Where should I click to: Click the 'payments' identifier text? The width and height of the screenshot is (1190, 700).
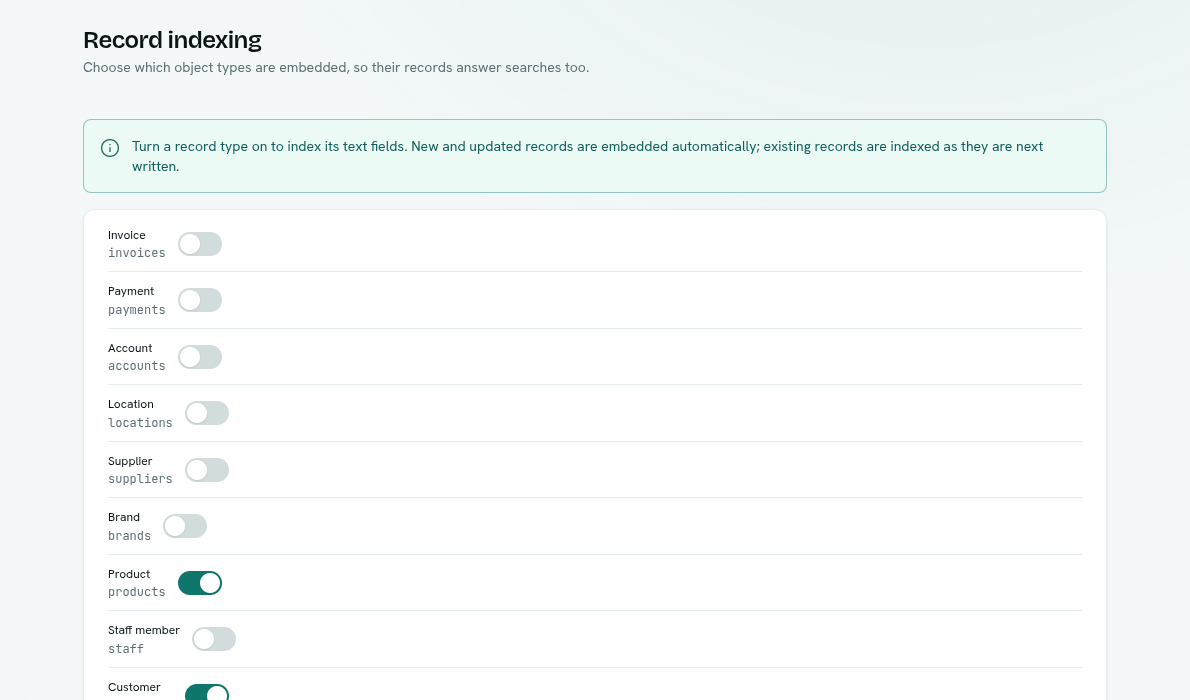(x=137, y=310)
